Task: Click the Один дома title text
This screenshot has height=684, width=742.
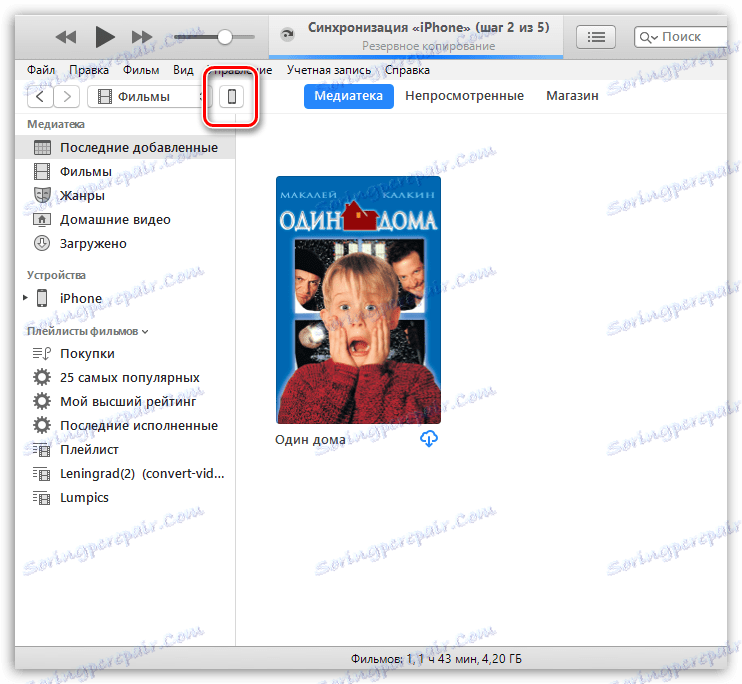Action: 310,440
